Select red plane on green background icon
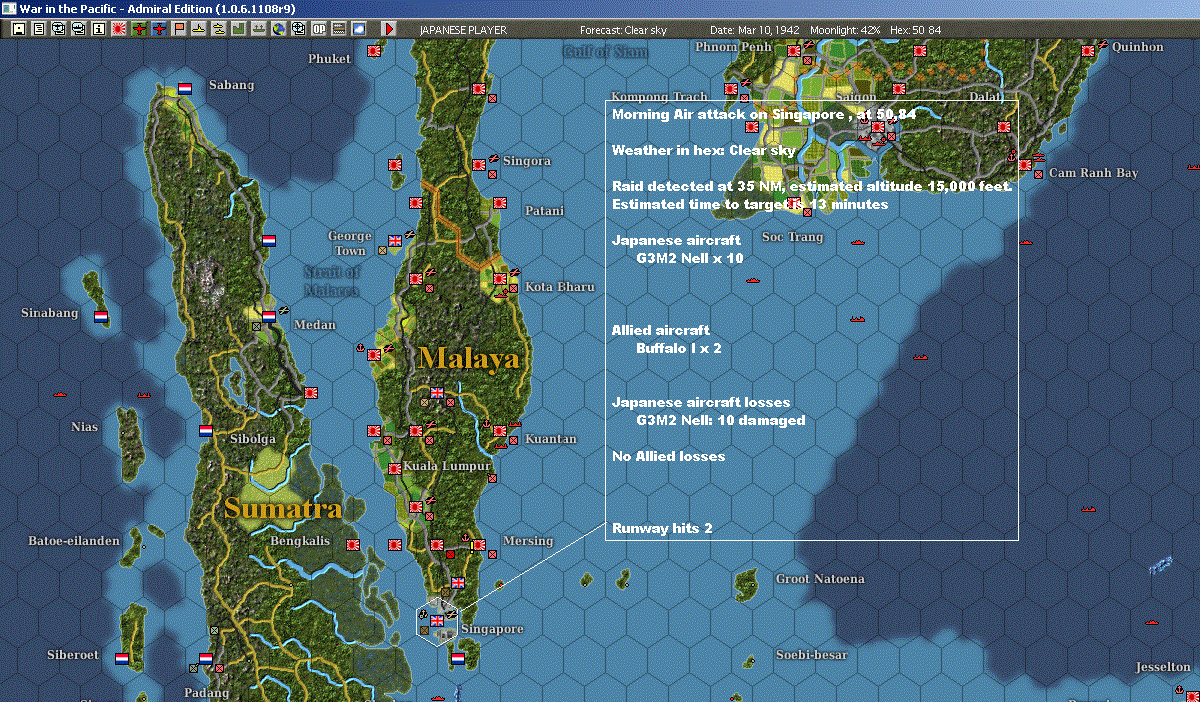The height and width of the screenshot is (702, 1200). 138,29
